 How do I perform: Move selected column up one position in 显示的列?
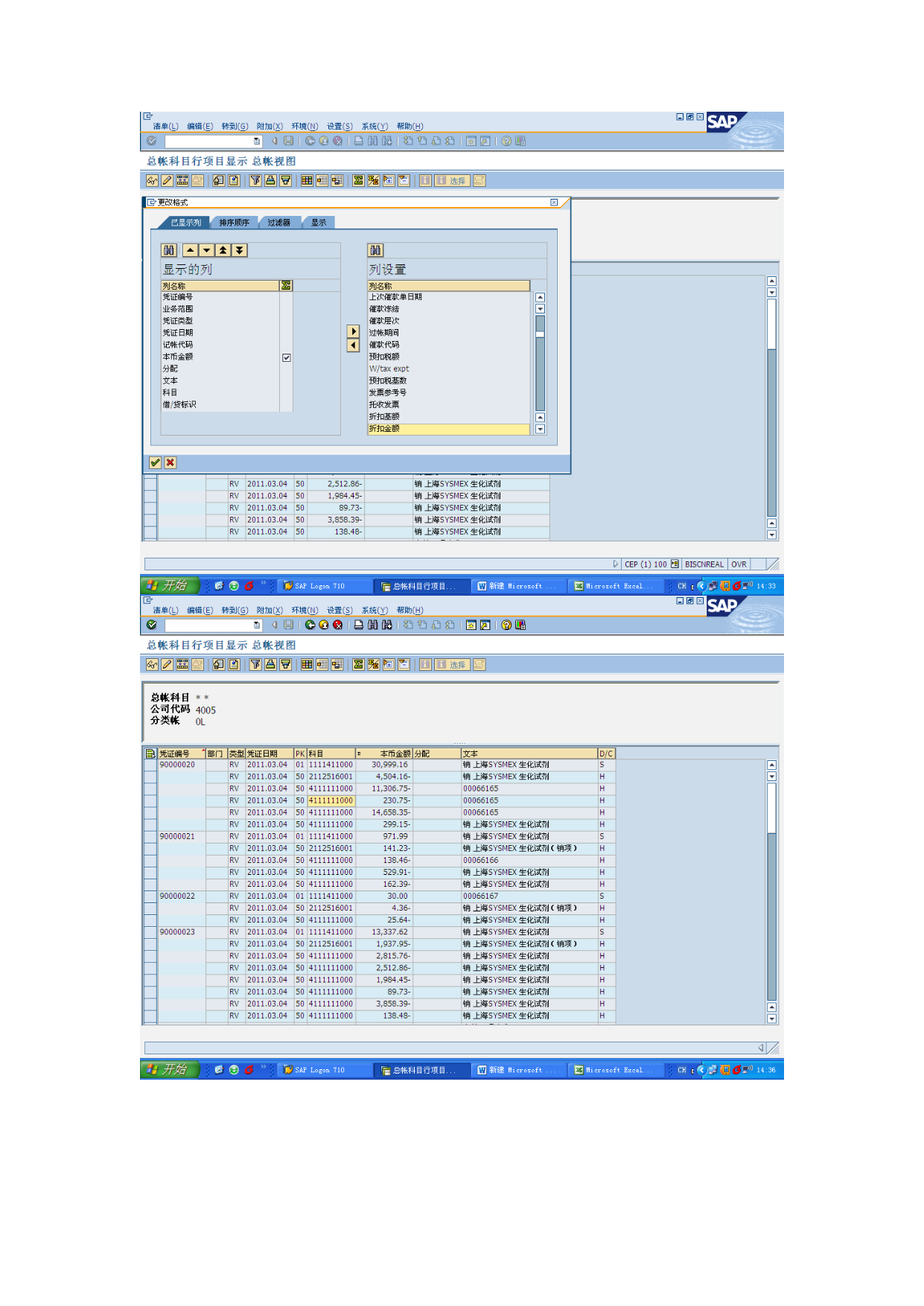point(191,250)
